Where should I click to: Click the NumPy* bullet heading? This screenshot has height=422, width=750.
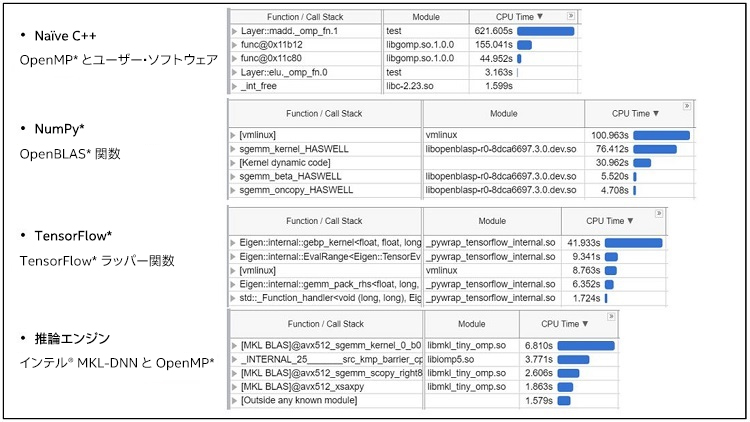click(x=59, y=129)
